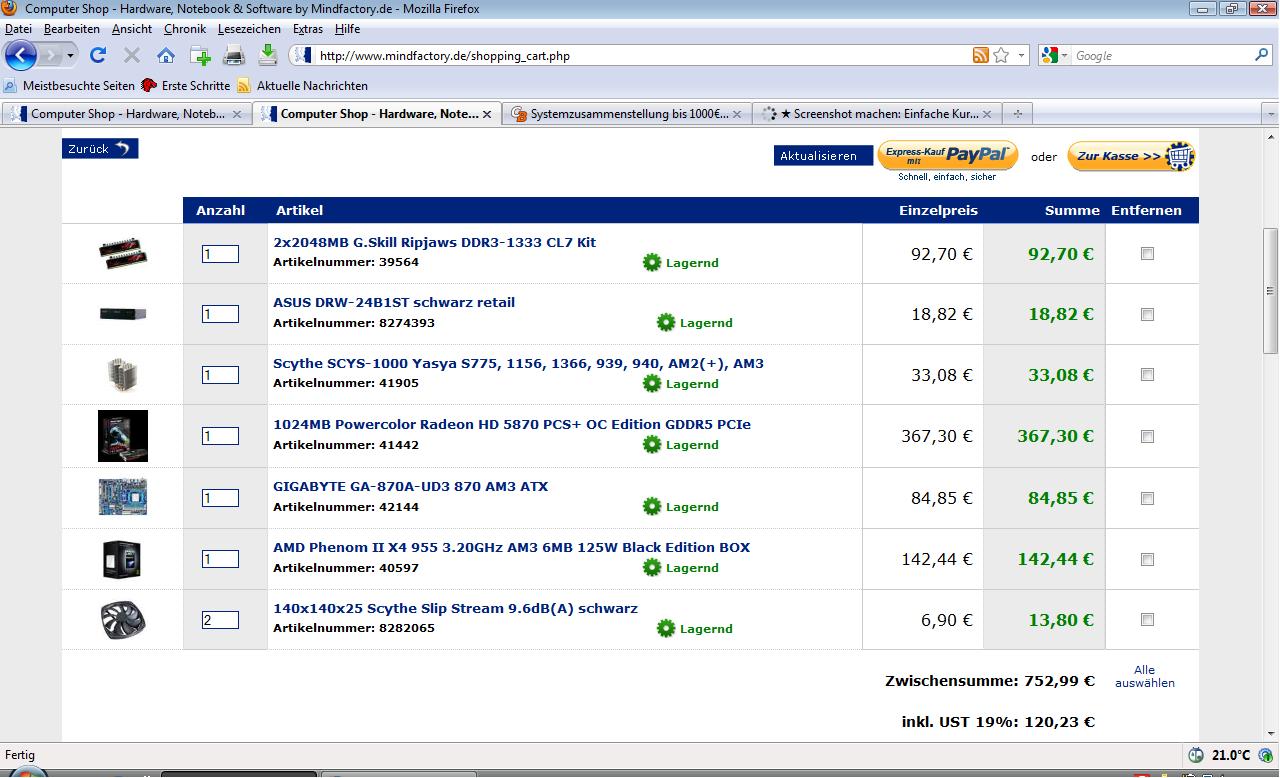Open the Hilfe menu

347,29
